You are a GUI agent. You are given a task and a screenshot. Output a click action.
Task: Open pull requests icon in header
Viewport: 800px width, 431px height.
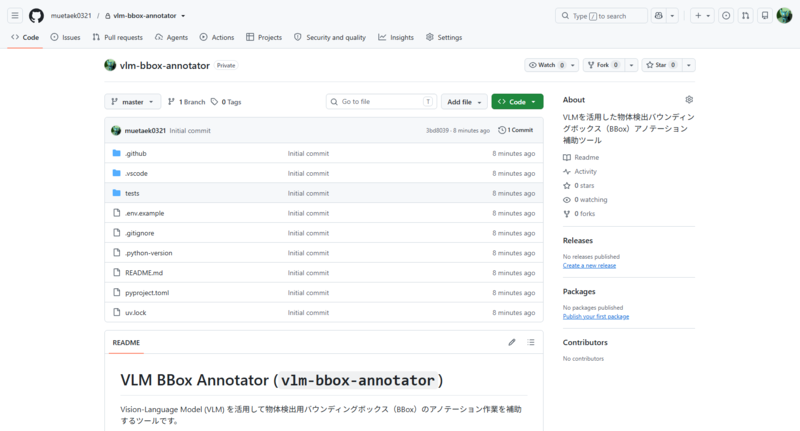click(x=745, y=16)
